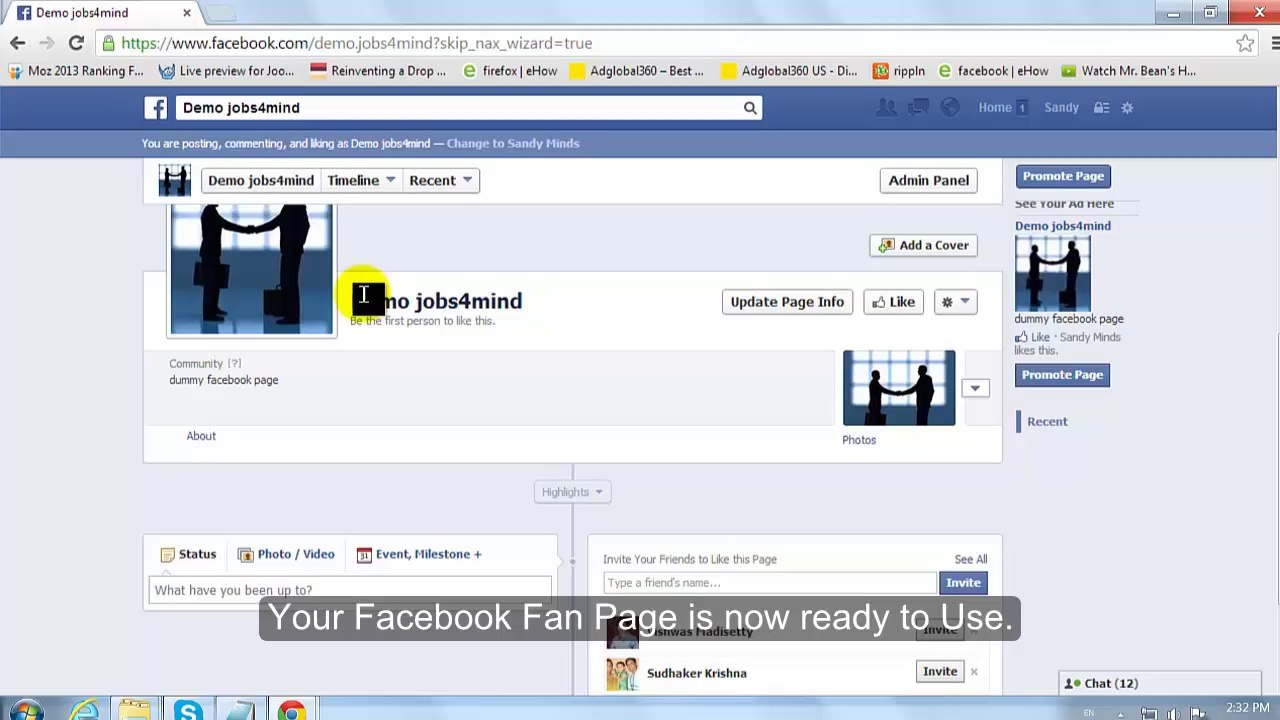Click the 'Type a friend's name' field
The image size is (1280, 720).
click(x=770, y=583)
